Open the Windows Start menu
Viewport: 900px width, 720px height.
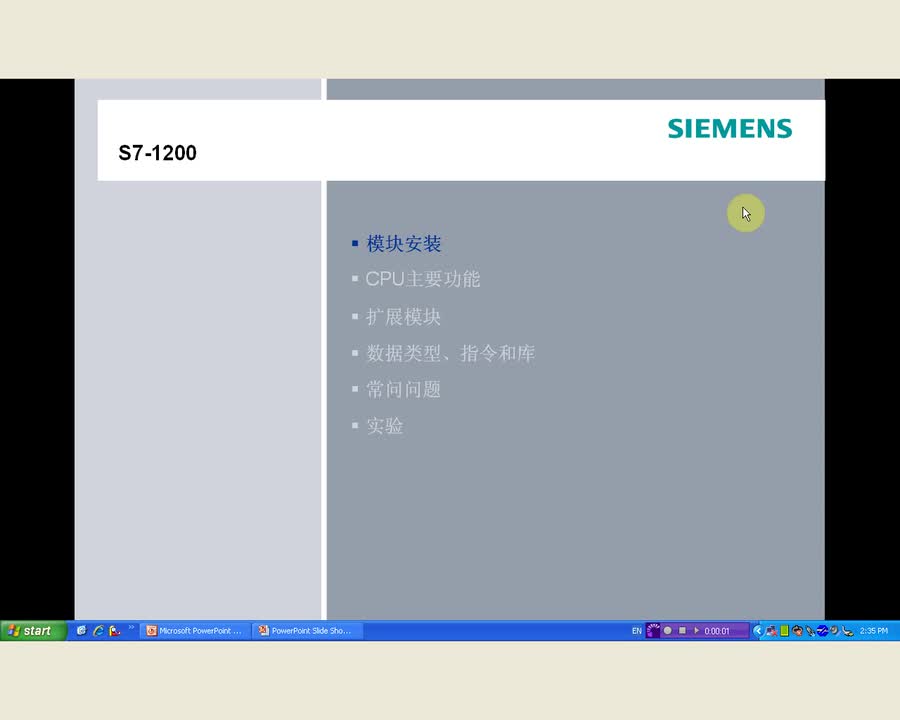(x=33, y=630)
